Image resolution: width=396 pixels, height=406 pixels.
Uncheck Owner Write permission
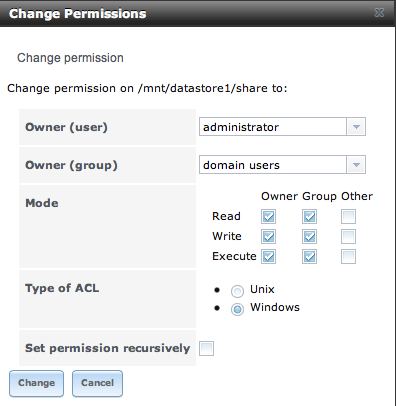[x=268, y=237]
